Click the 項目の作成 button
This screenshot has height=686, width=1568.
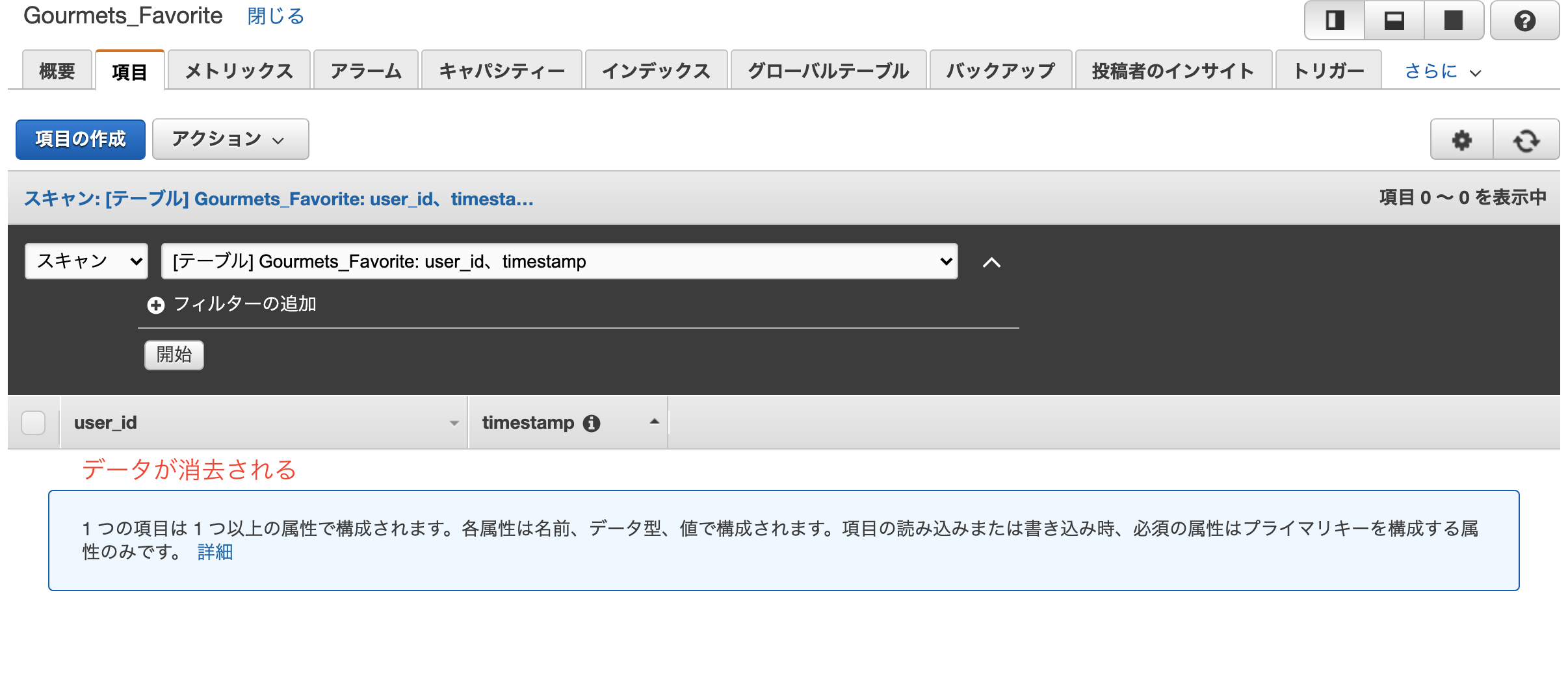[x=80, y=139]
